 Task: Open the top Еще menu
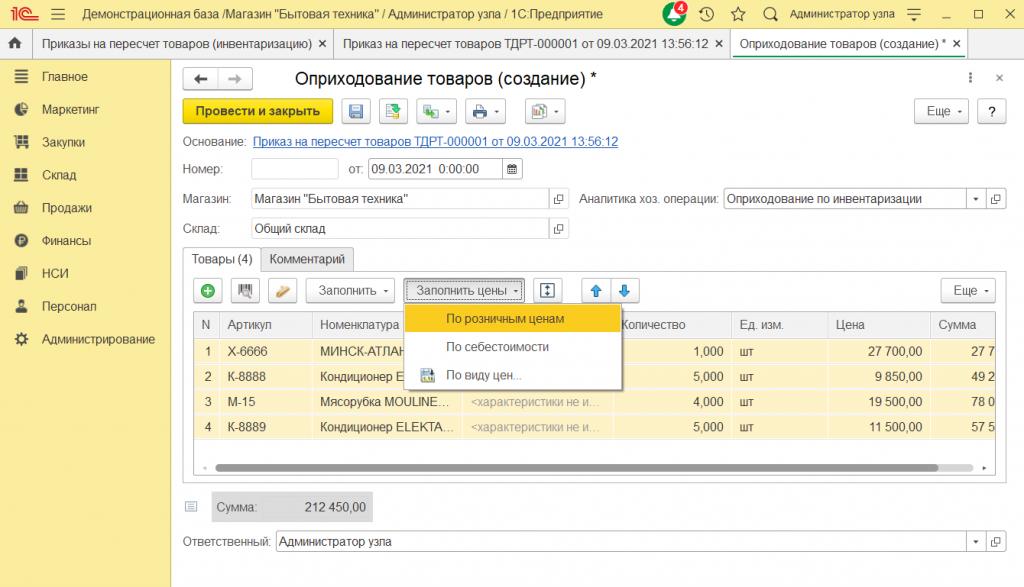coord(942,111)
